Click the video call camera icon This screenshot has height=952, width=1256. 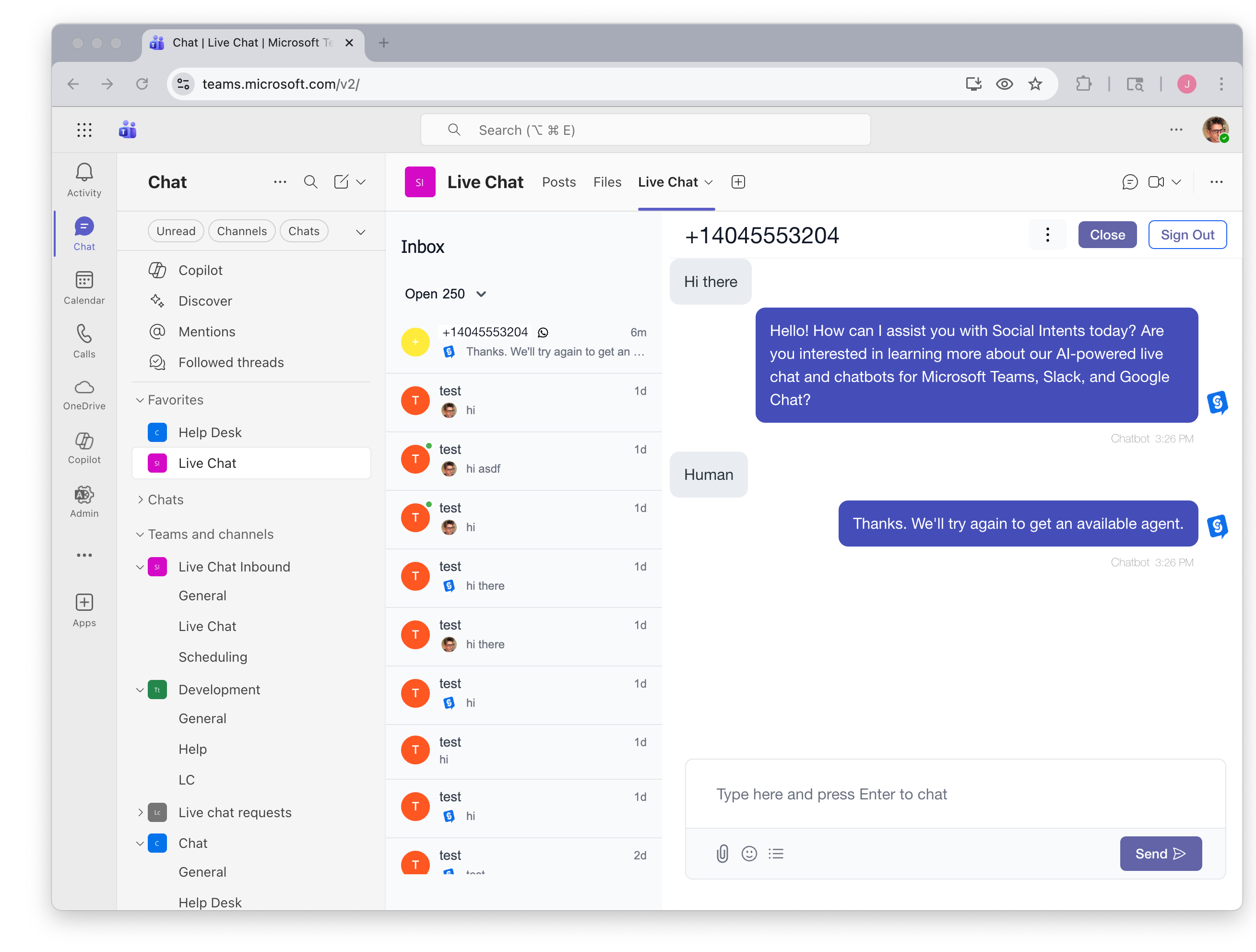coord(1156,182)
